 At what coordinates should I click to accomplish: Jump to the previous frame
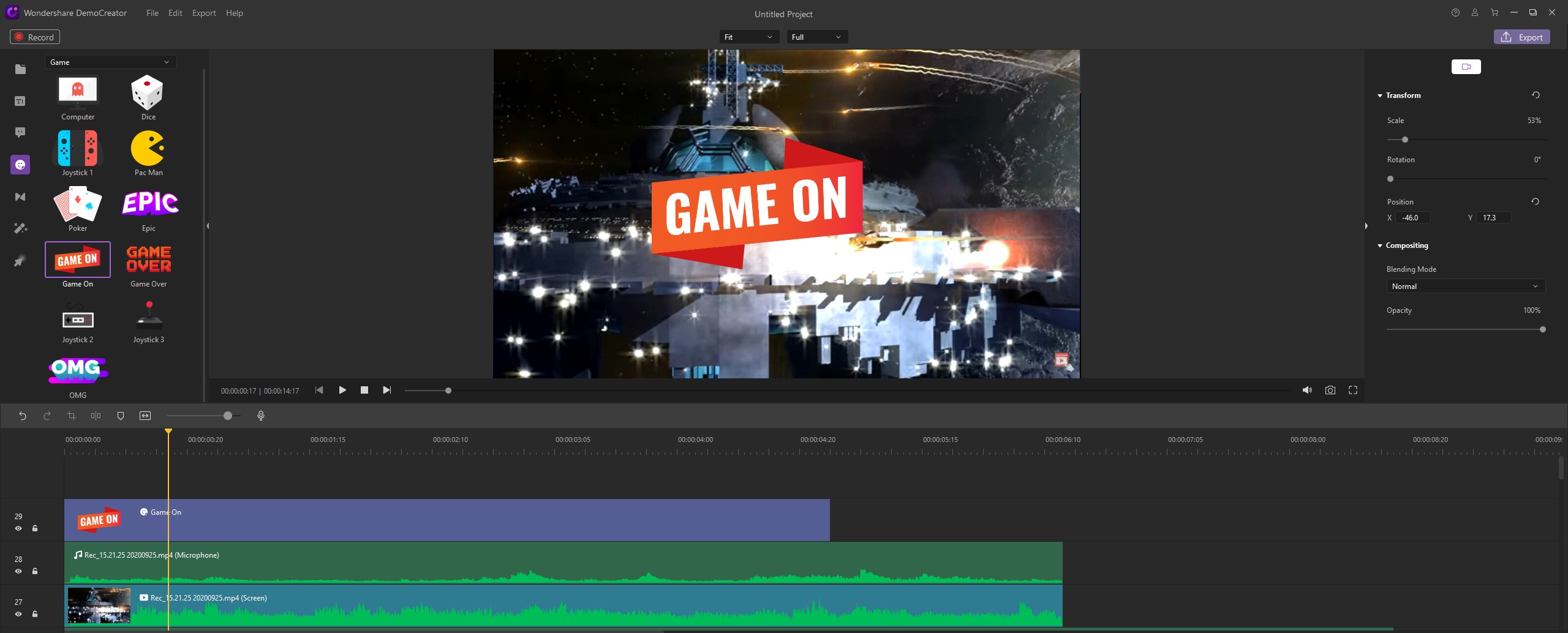pyautogui.click(x=319, y=390)
